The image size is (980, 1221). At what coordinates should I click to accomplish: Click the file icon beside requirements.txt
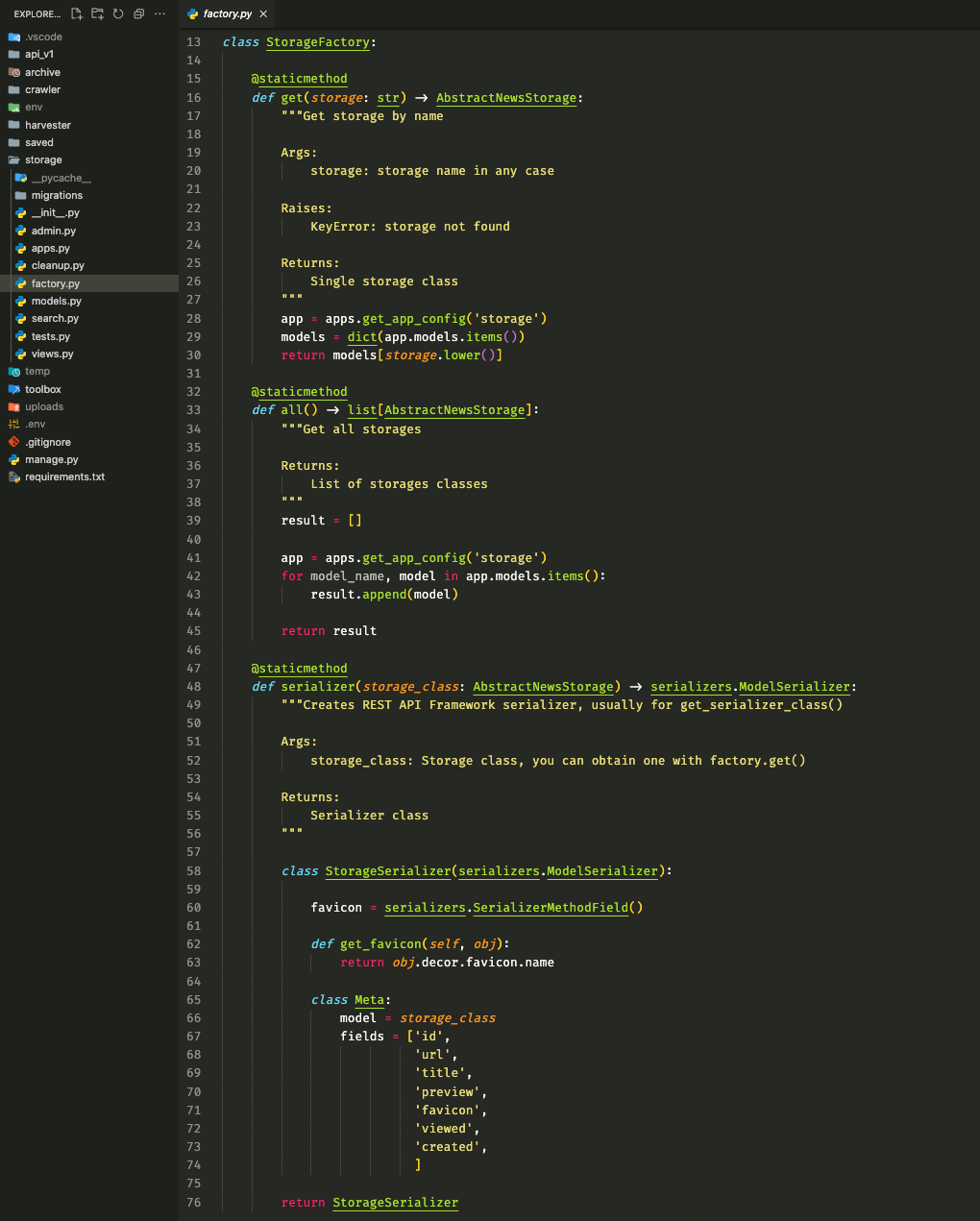click(x=13, y=477)
